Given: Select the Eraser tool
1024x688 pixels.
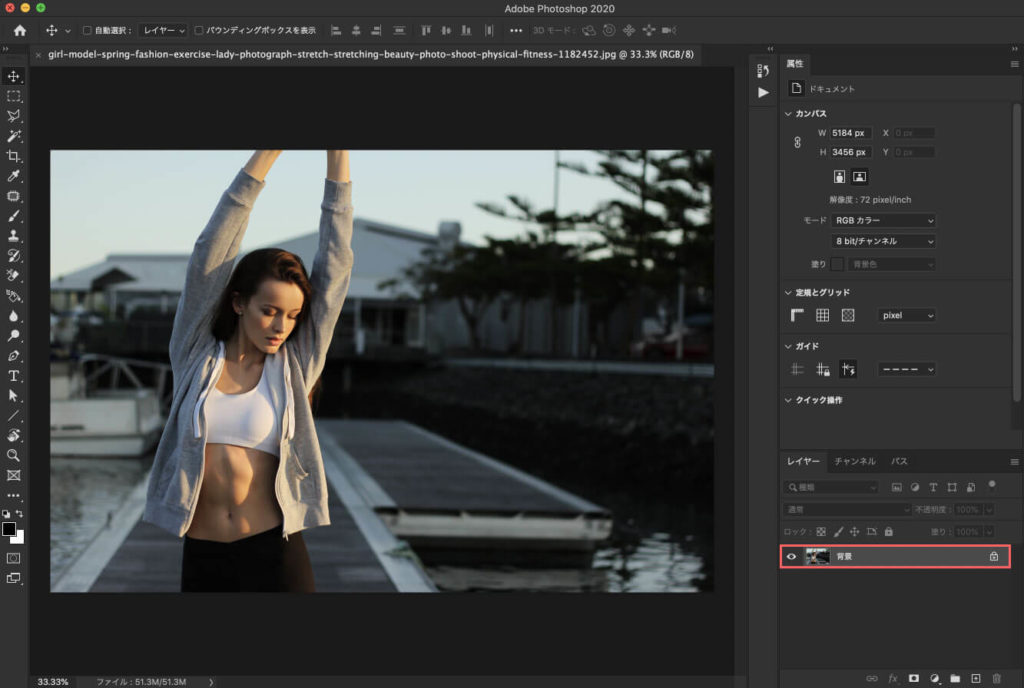Looking at the screenshot, I should pos(13,275).
